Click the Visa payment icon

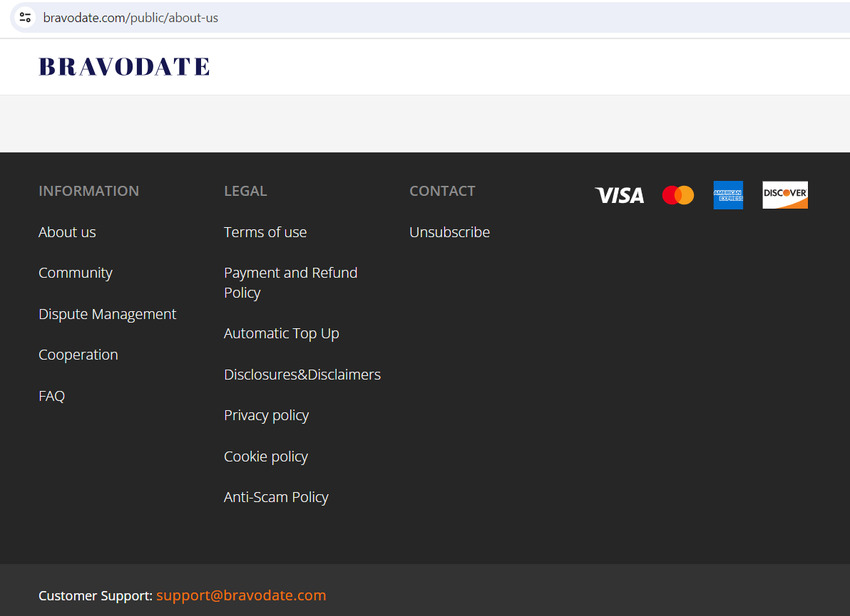click(619, 195)
